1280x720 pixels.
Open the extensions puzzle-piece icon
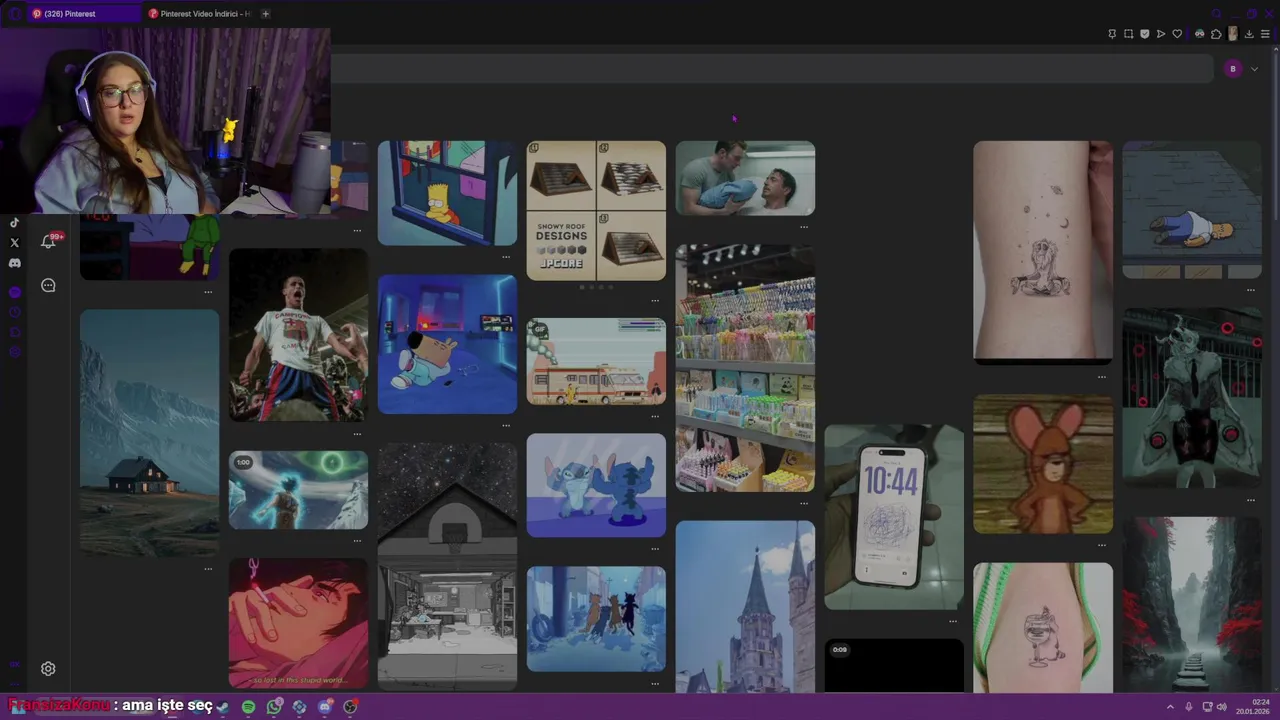[1216, 34]
